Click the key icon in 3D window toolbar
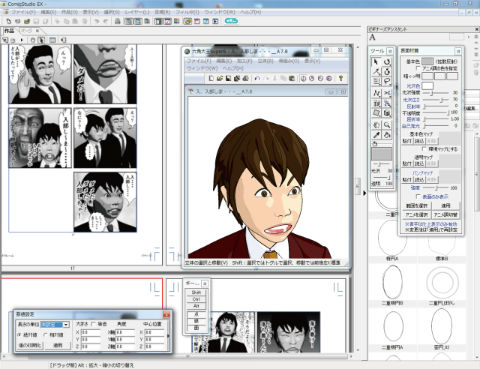Screen dimensions: 480x369 tap(341, 78)
